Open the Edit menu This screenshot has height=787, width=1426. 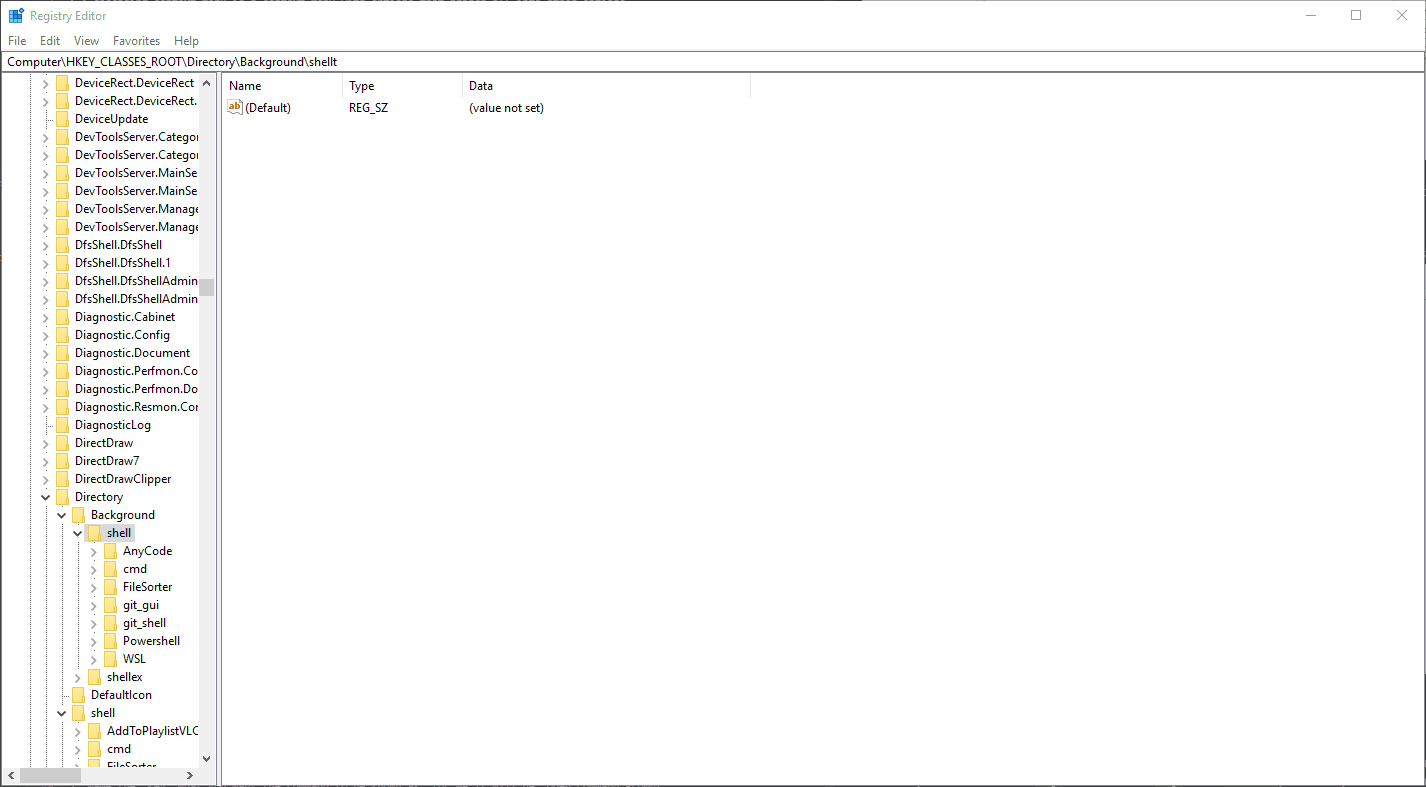pos(49,40)
